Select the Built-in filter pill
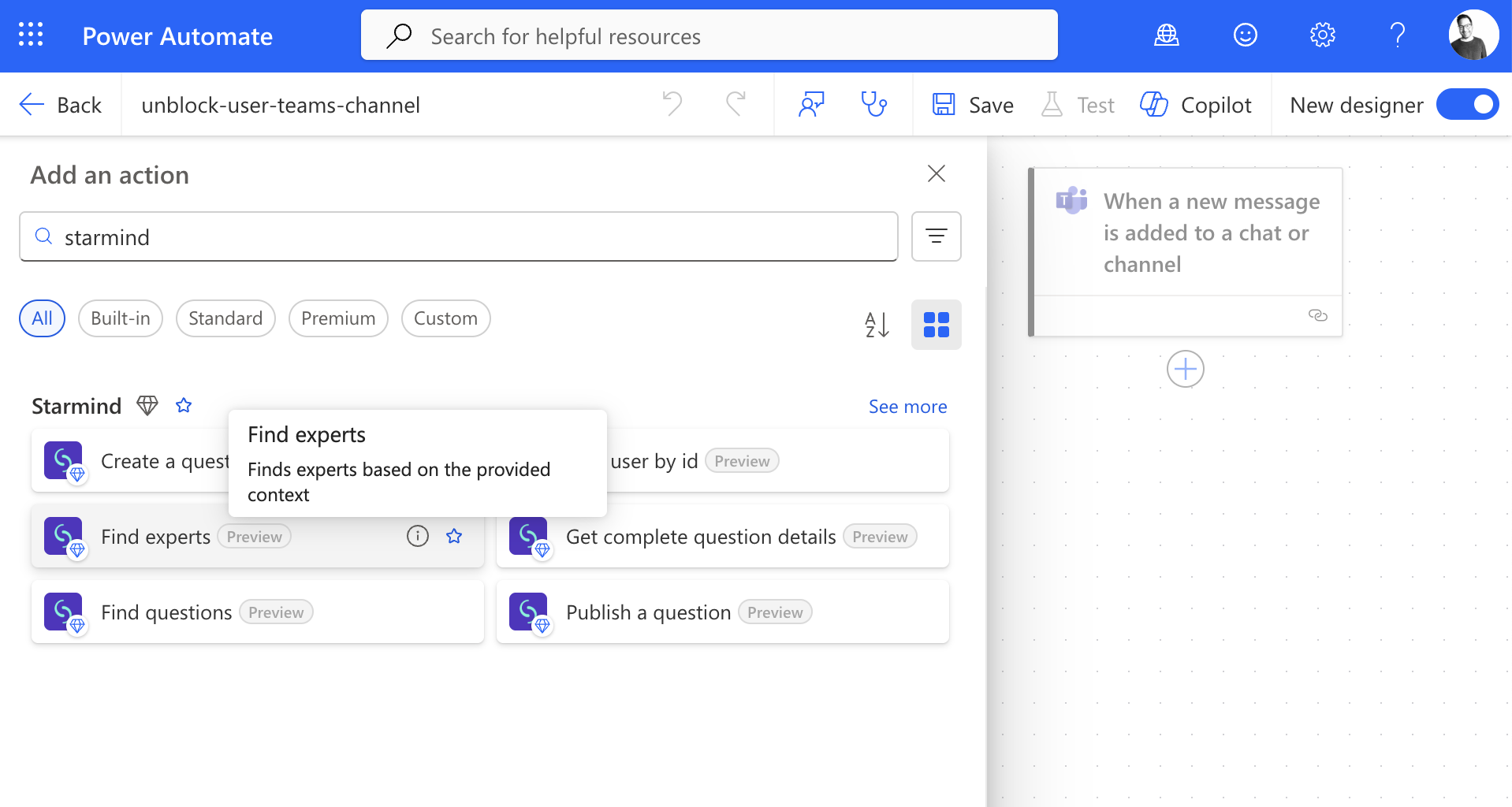This screenshot has height=807, width=1512. tap(121, 318)
